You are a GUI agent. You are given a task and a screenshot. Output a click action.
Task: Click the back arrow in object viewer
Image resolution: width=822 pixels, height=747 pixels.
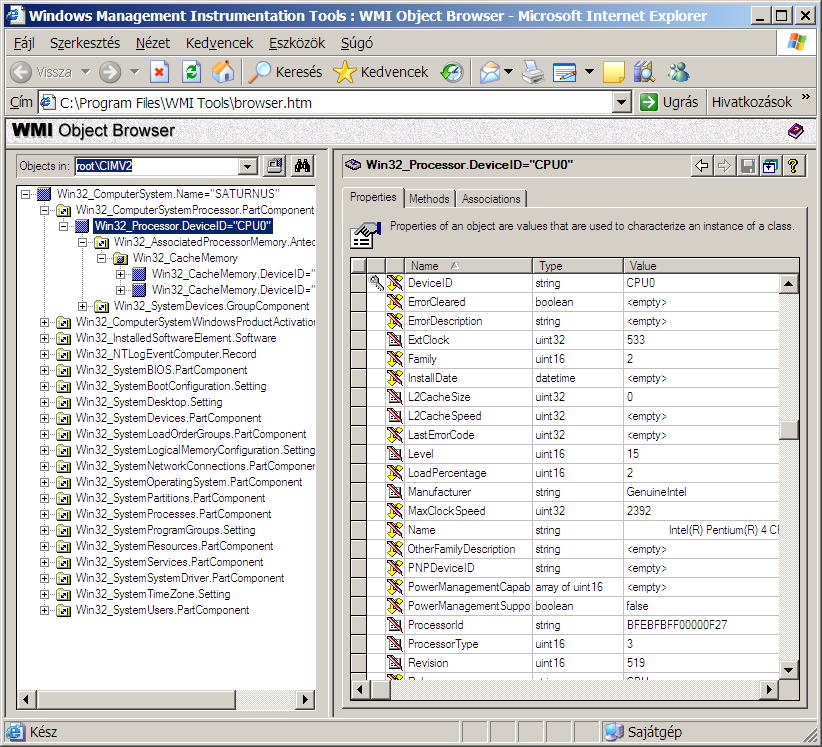click(703, 166)
